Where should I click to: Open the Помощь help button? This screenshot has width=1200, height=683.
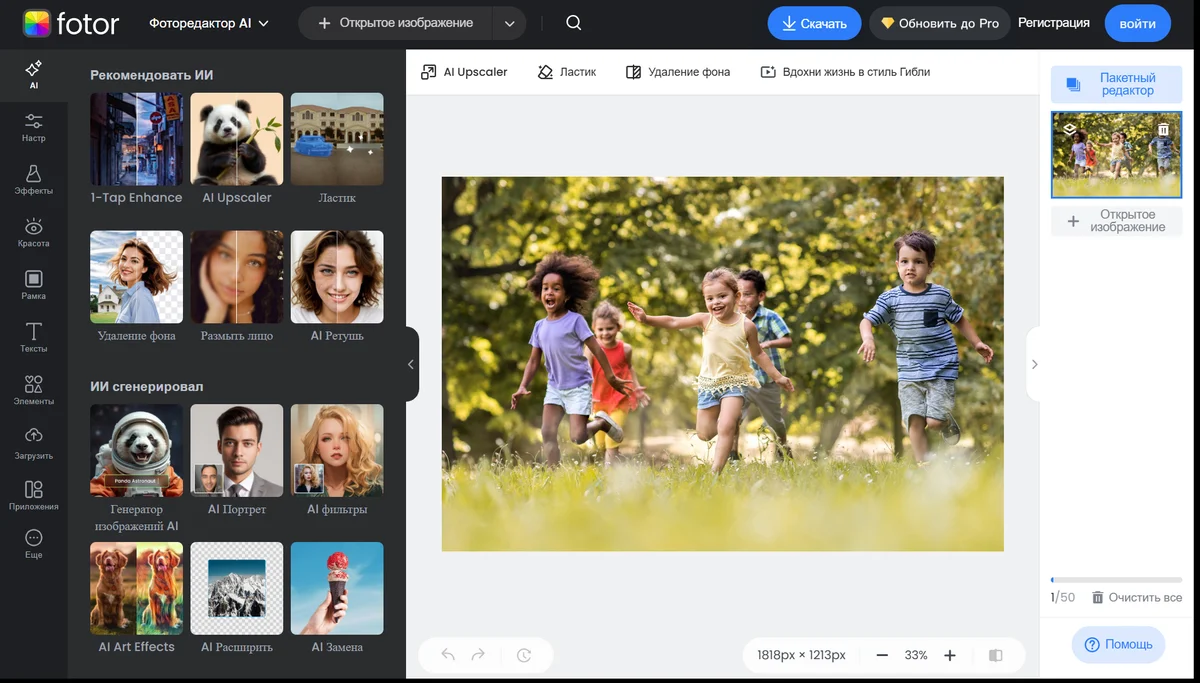point(1118,645)
